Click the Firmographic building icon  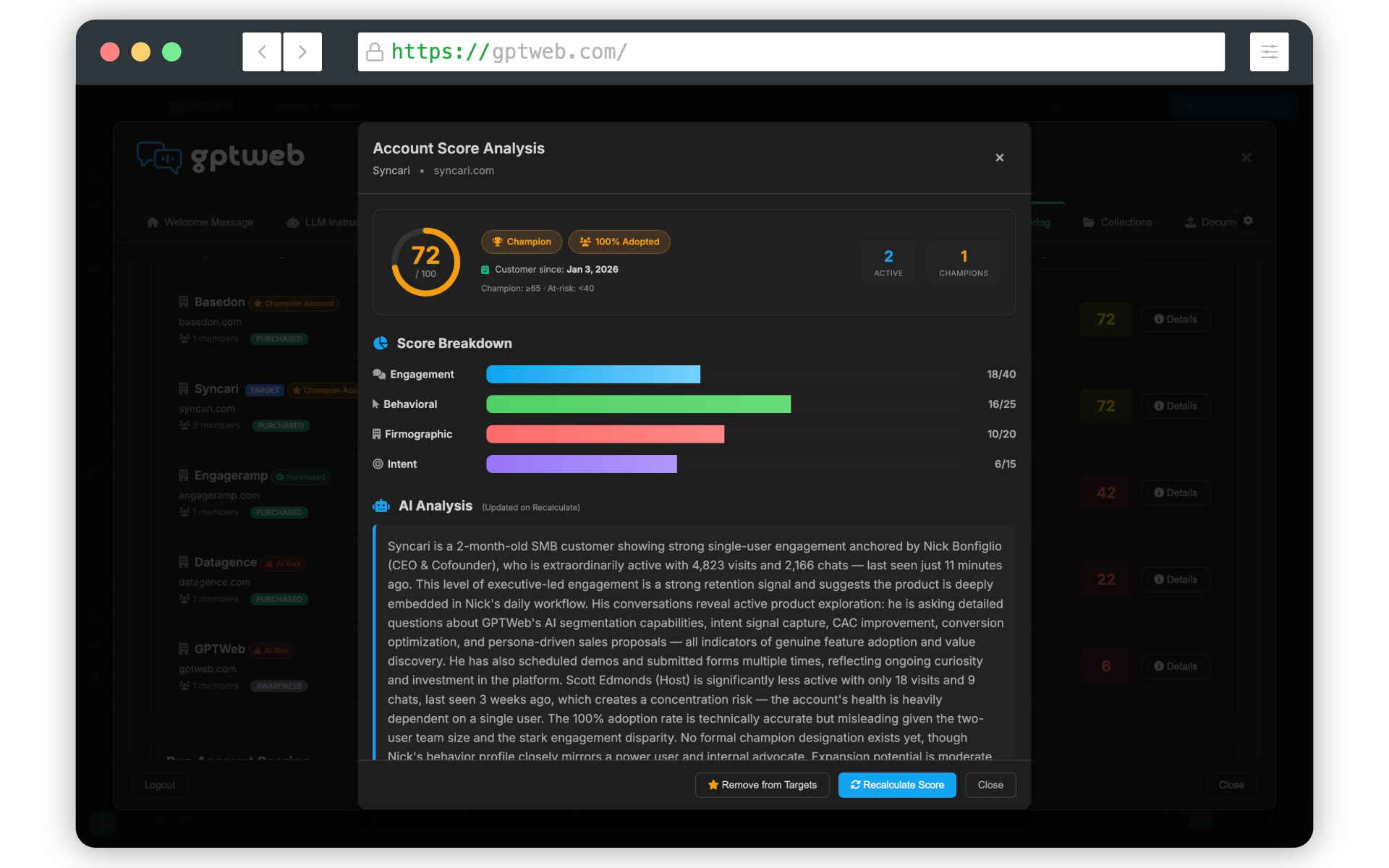coord(377,434)
